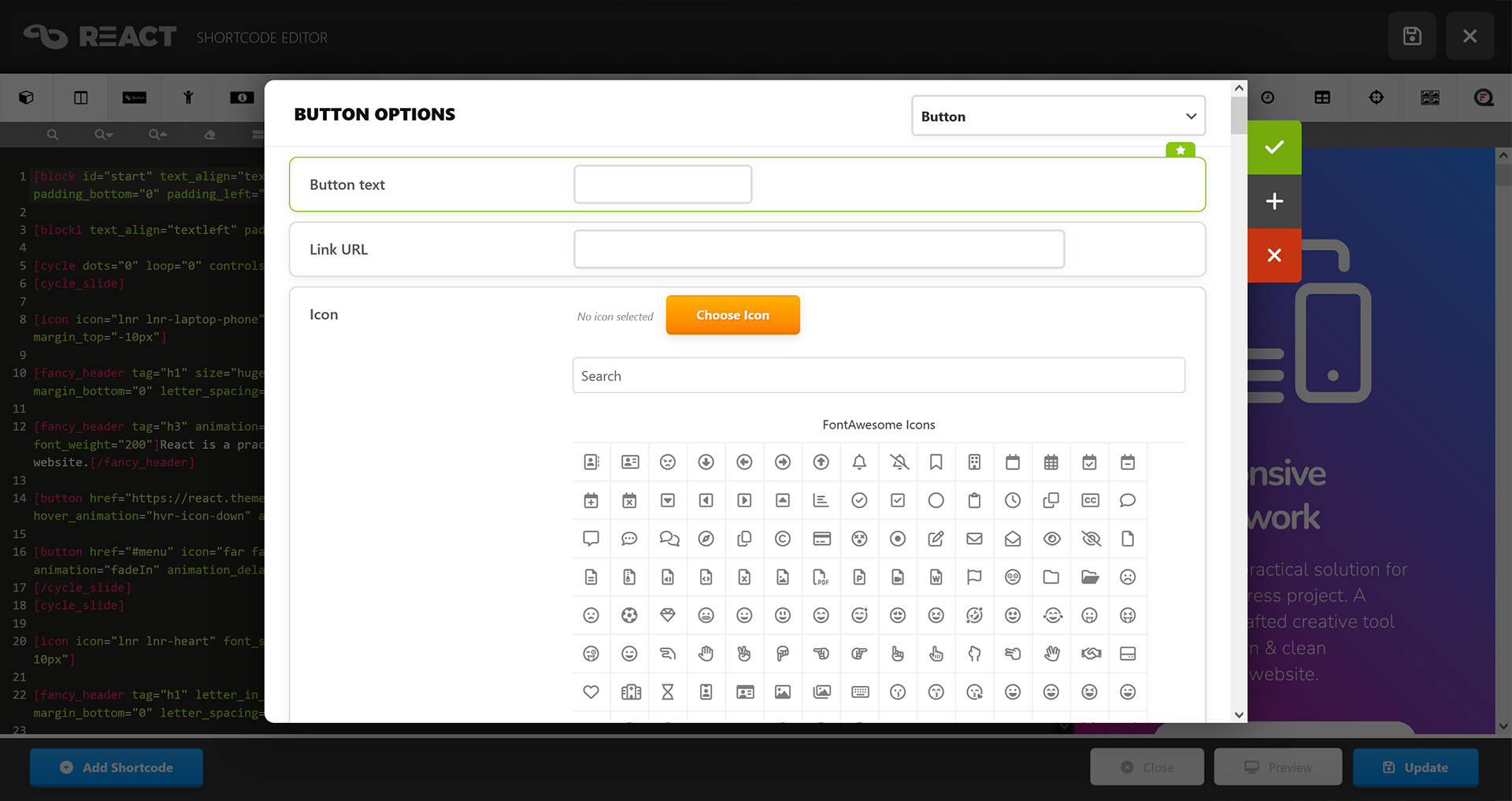Pick the handshake icon
This screenshot has height=801, width=1512.
[1091, 654]
